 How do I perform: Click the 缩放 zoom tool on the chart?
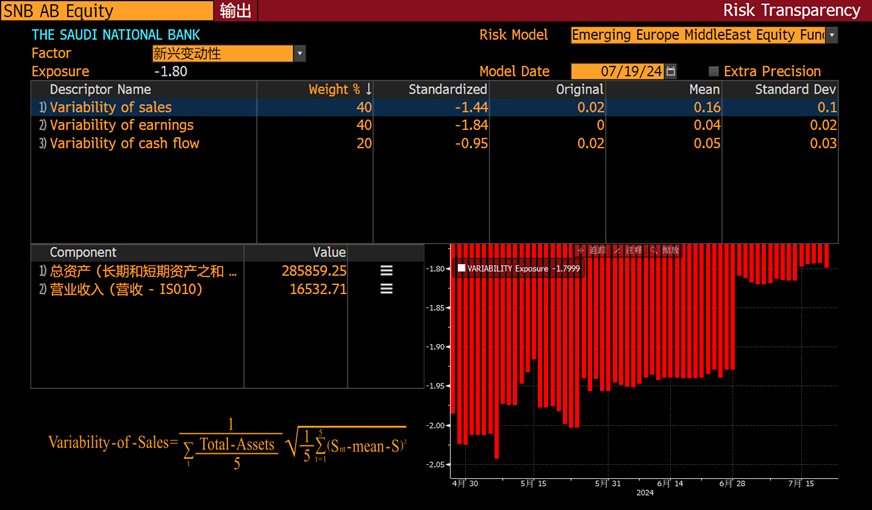pyautogui.click(x=665, y=250)
